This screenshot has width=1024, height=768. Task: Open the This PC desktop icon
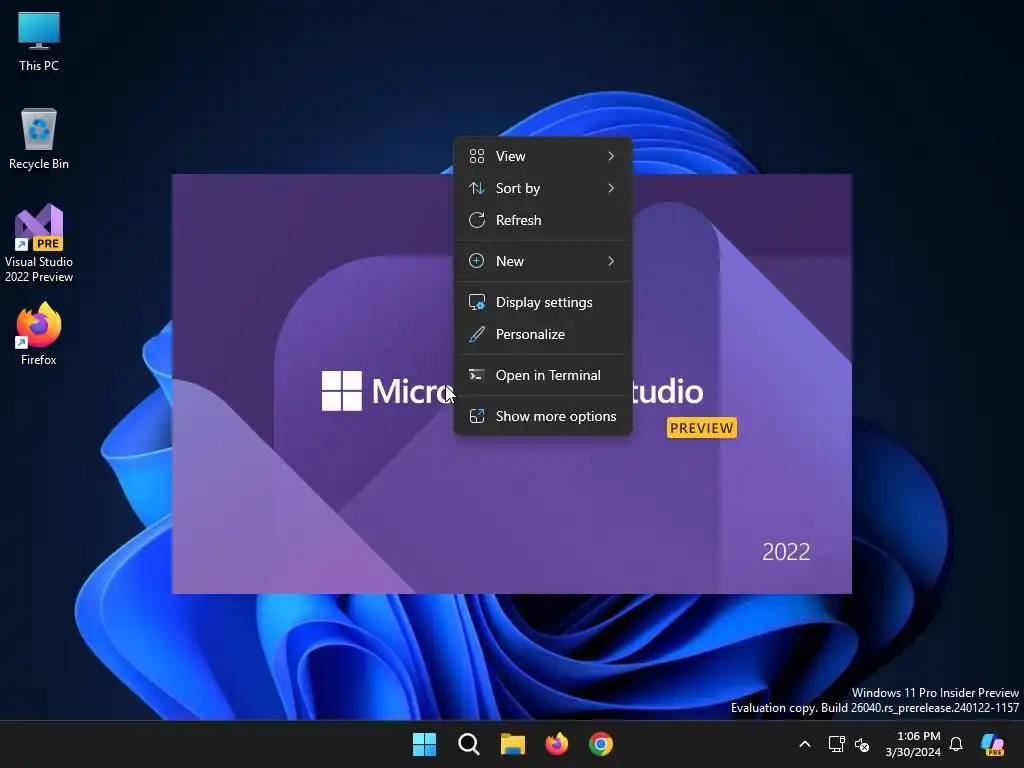tap(39, 42)
